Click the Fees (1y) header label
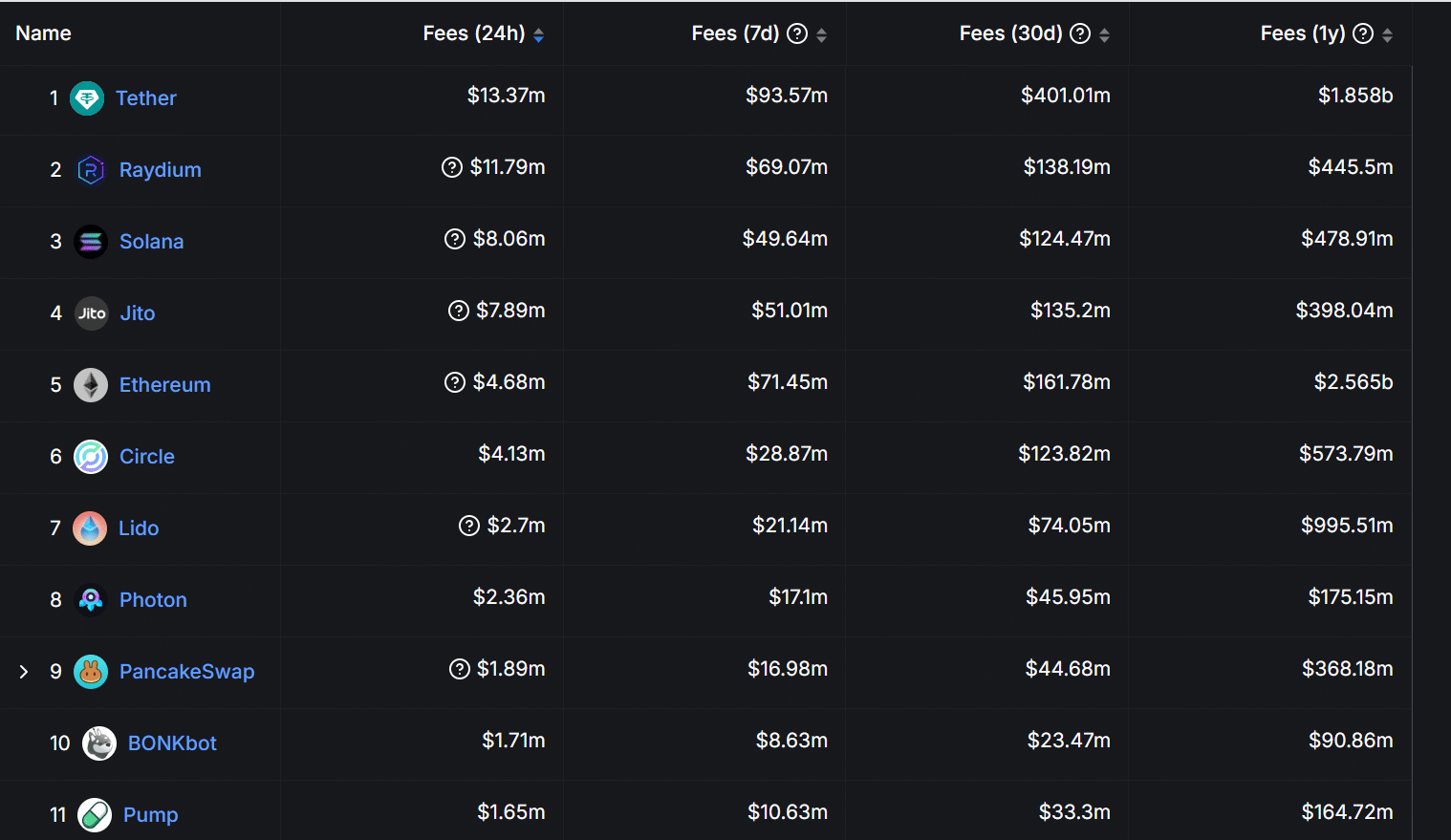The width and height of the screenshot is (1451, 840). (x=1303, y=33)
